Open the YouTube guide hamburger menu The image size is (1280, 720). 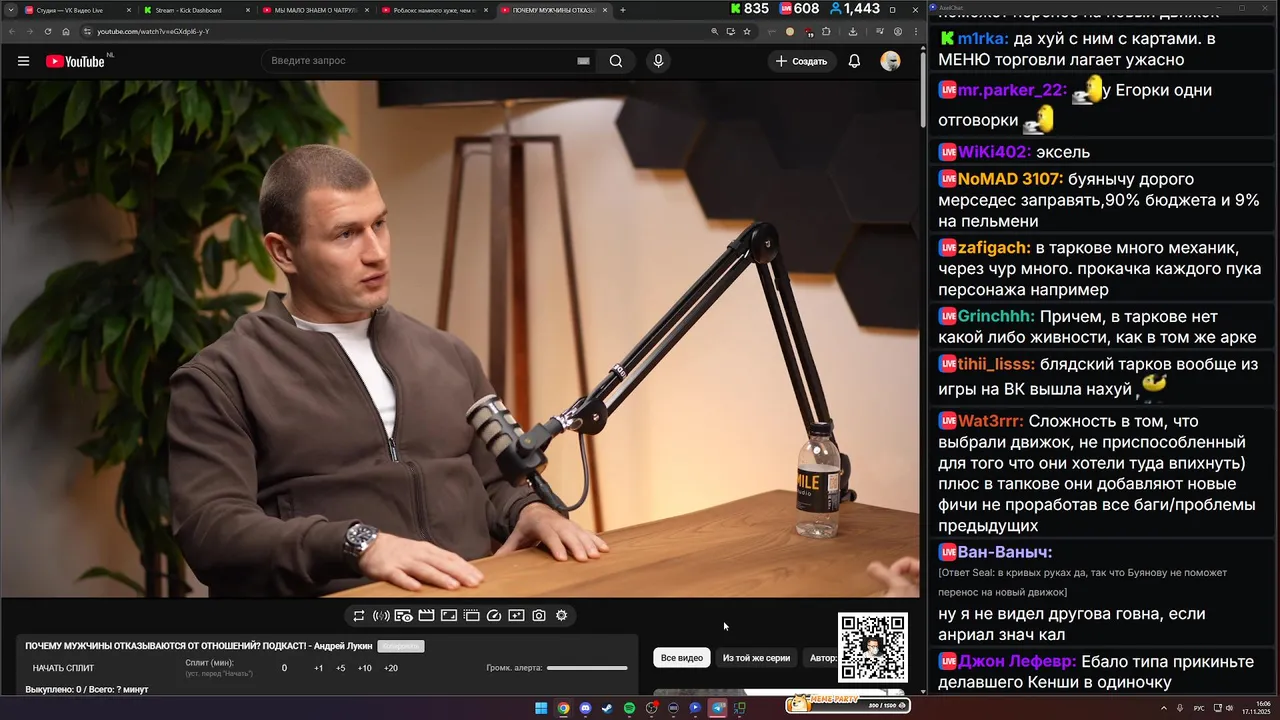[23, 61]
